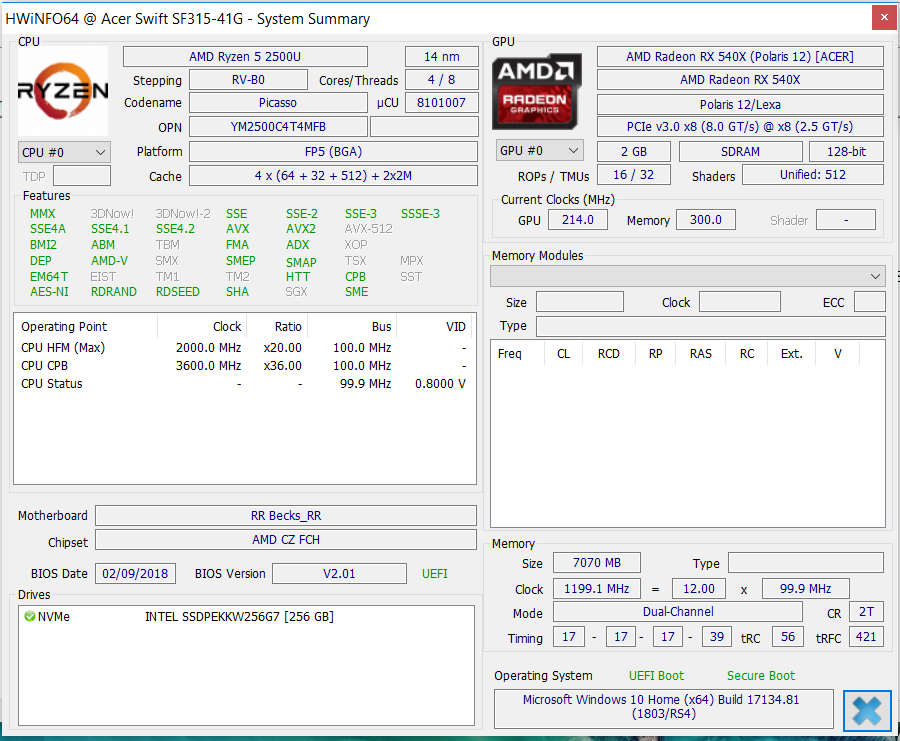Click the Picasso codename field
900x741 pixels.
tap(278, 103)
